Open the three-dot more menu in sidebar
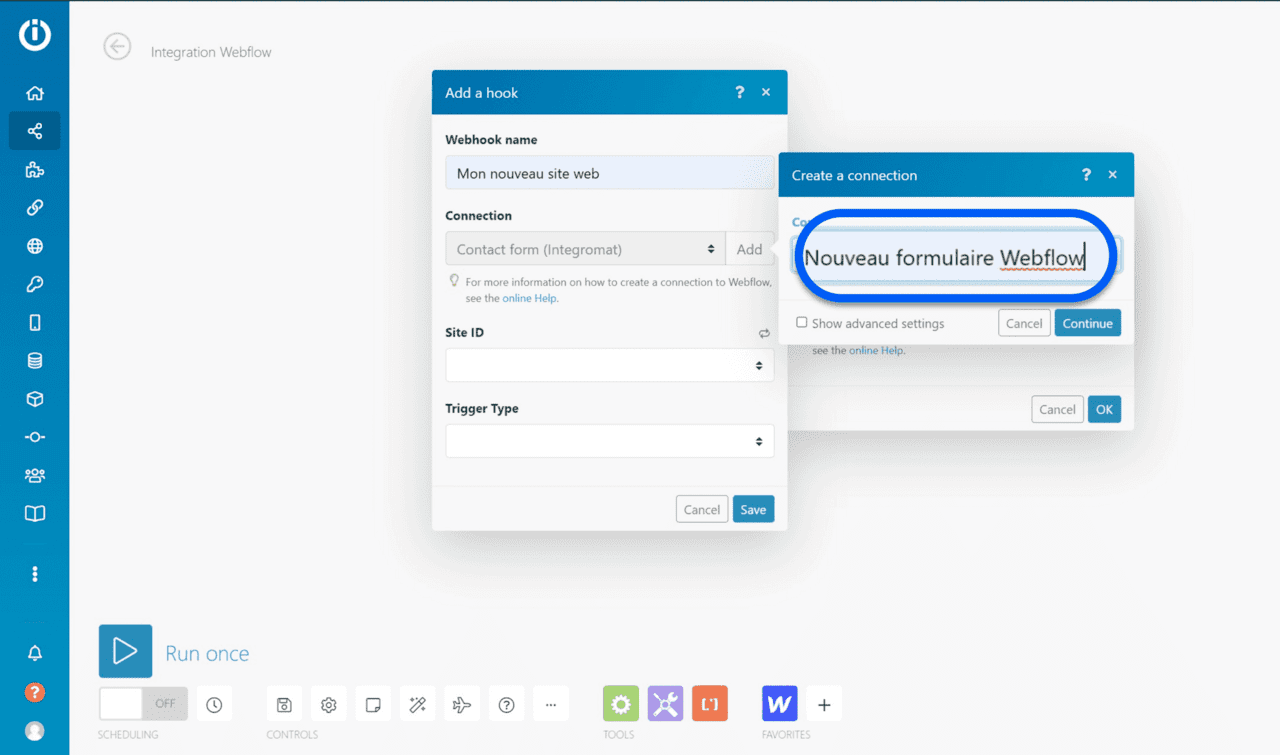 (x=35, y=574)
